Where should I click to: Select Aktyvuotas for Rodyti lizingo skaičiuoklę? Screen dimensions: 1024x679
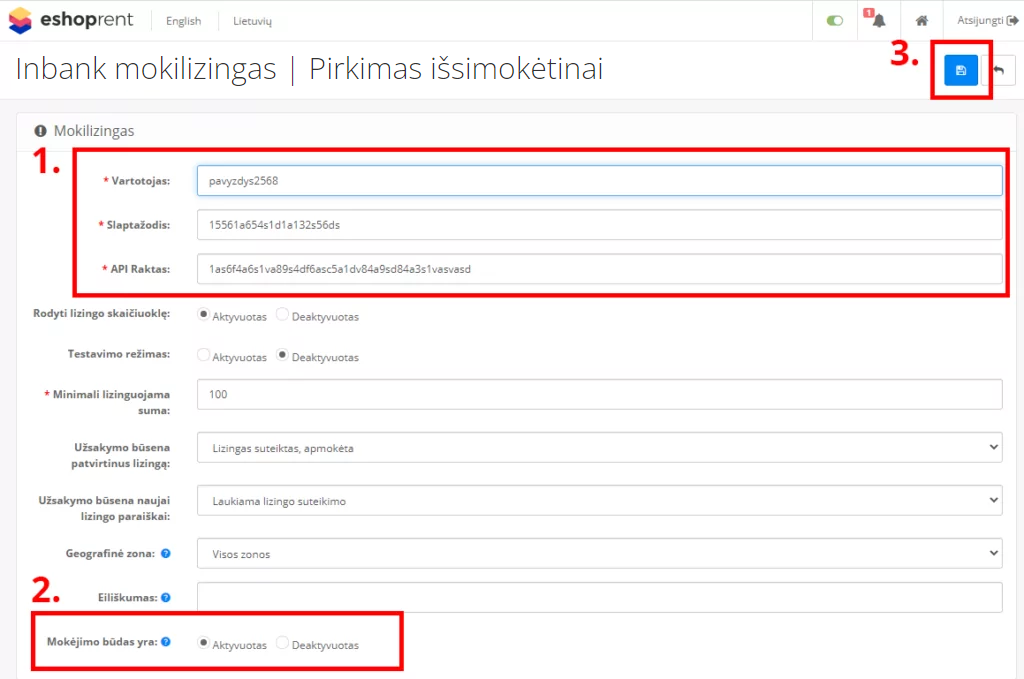point(204,315)
